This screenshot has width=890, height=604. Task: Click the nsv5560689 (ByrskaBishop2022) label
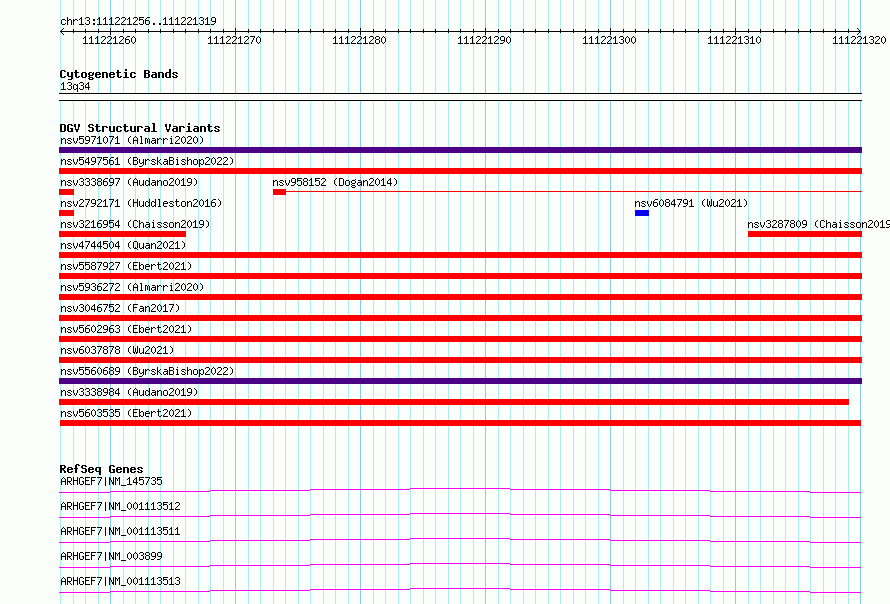click(147, 371)
